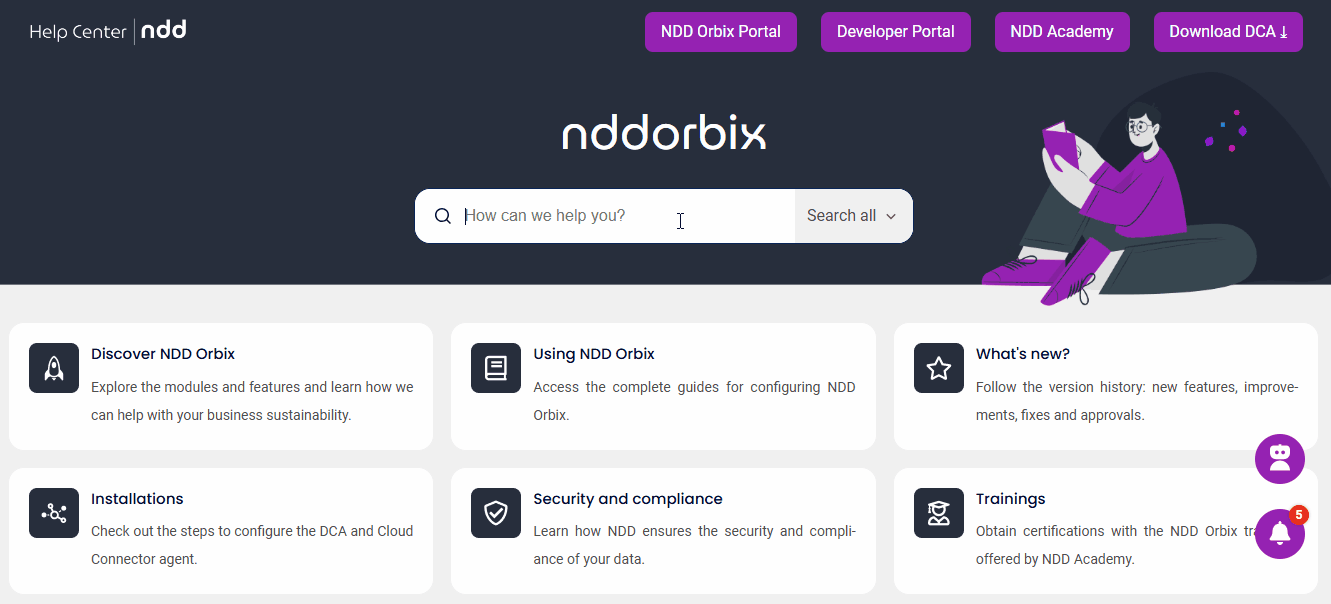Select the Security and compliance title
The width and height of the screenshot is (1331, 604).
627,499
